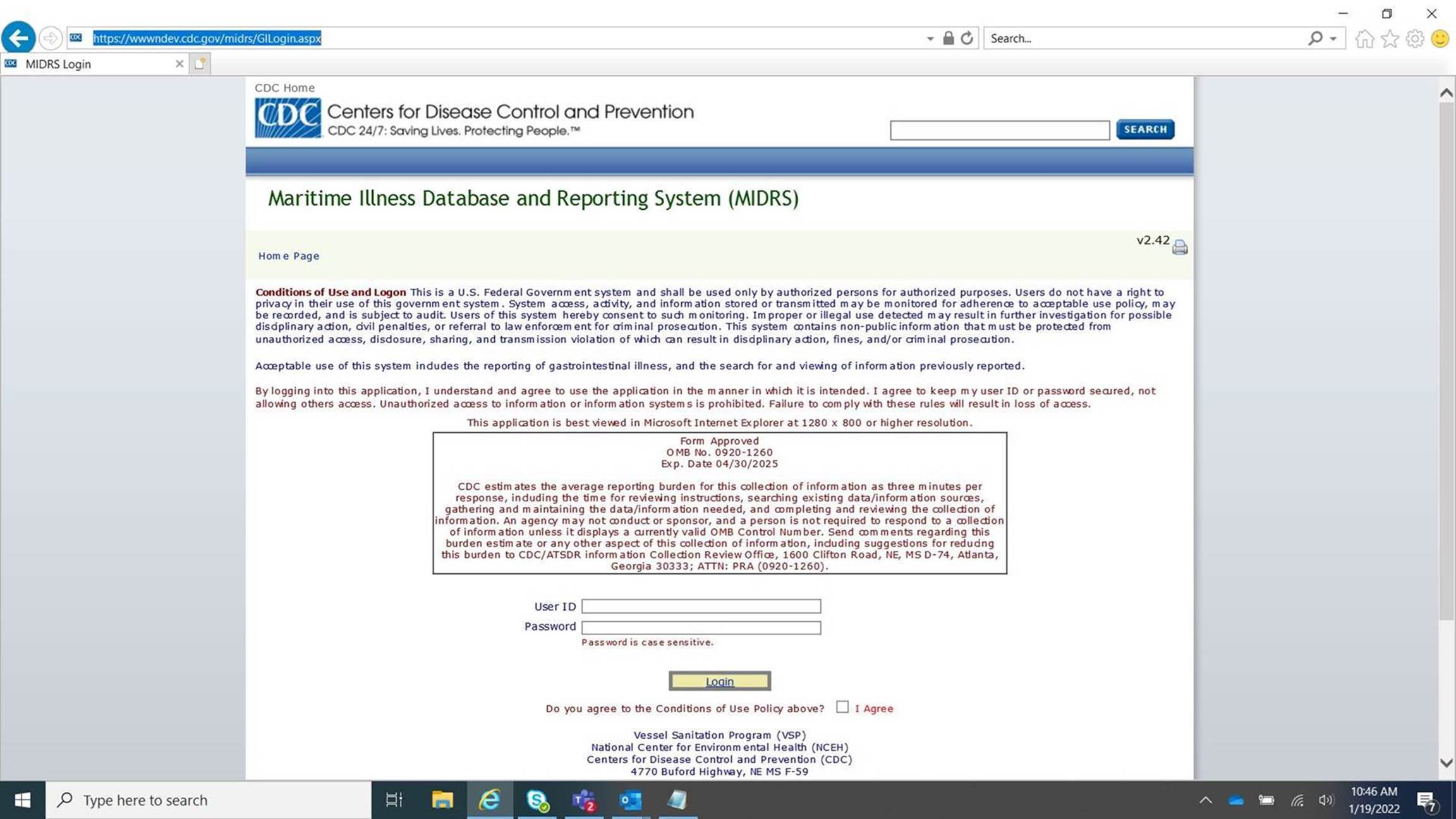Open search provider dropdown arrow
Viewport: 1456px width, 819px height.
(x=1333, y=39)
